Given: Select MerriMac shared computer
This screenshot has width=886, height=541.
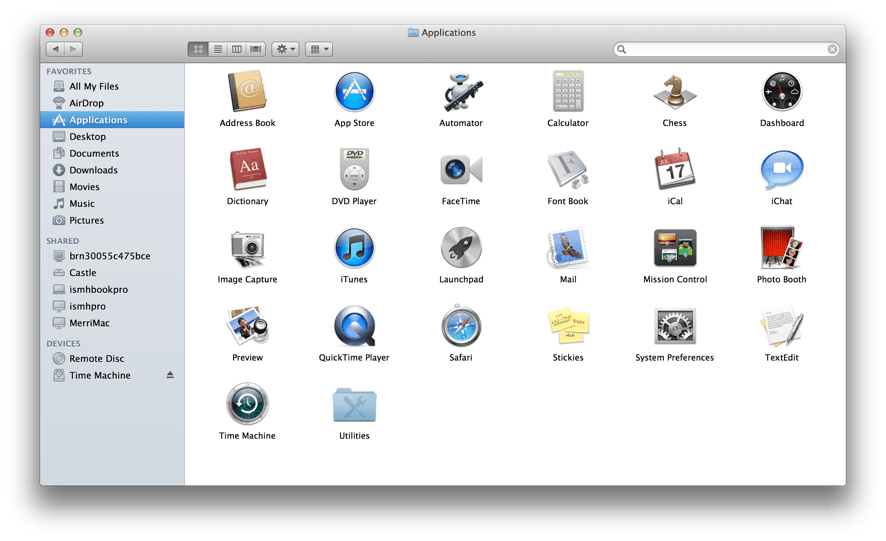Looking at the screenshot, I should point(112,323).
